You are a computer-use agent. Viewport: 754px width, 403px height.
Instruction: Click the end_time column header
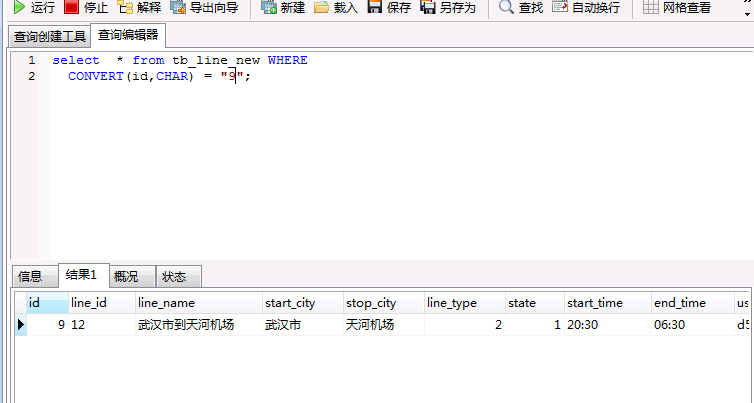(x=693, y=303)
